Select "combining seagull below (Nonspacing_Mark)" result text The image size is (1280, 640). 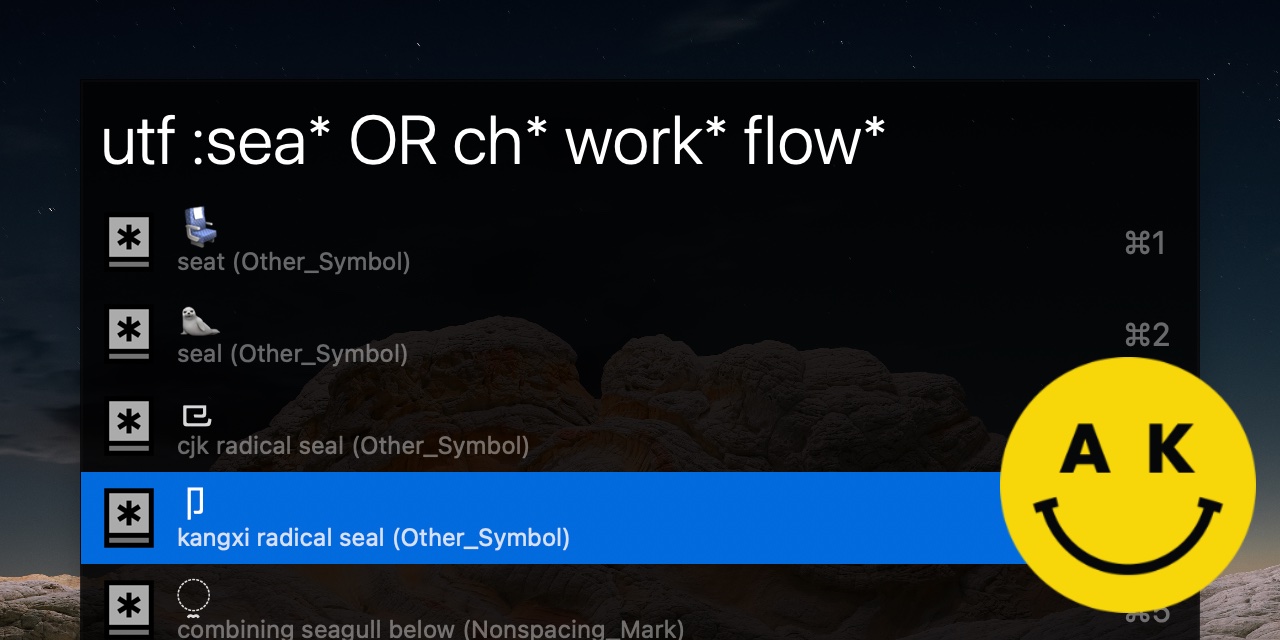point(430,628)
